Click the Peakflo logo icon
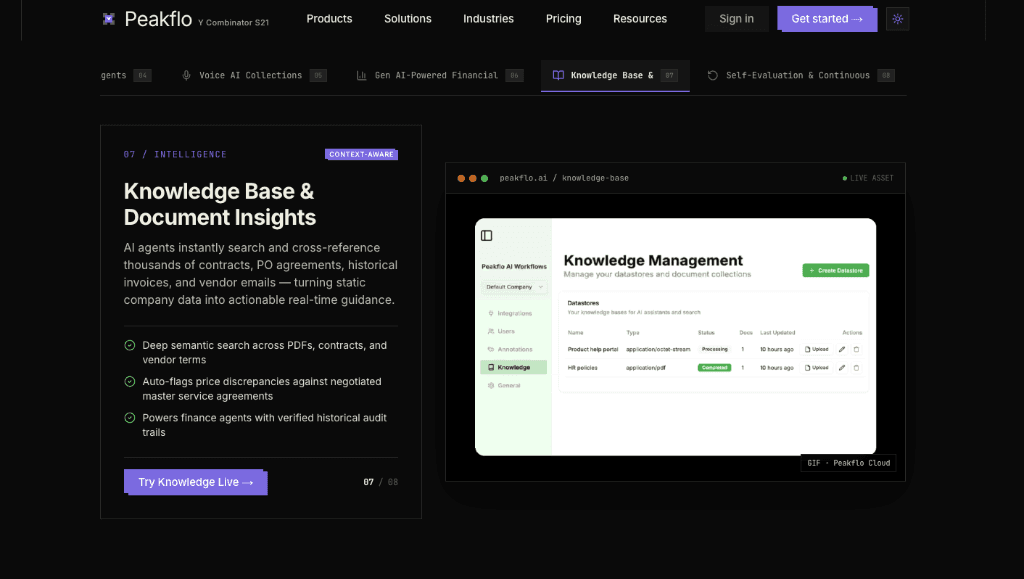 (109, 19)
